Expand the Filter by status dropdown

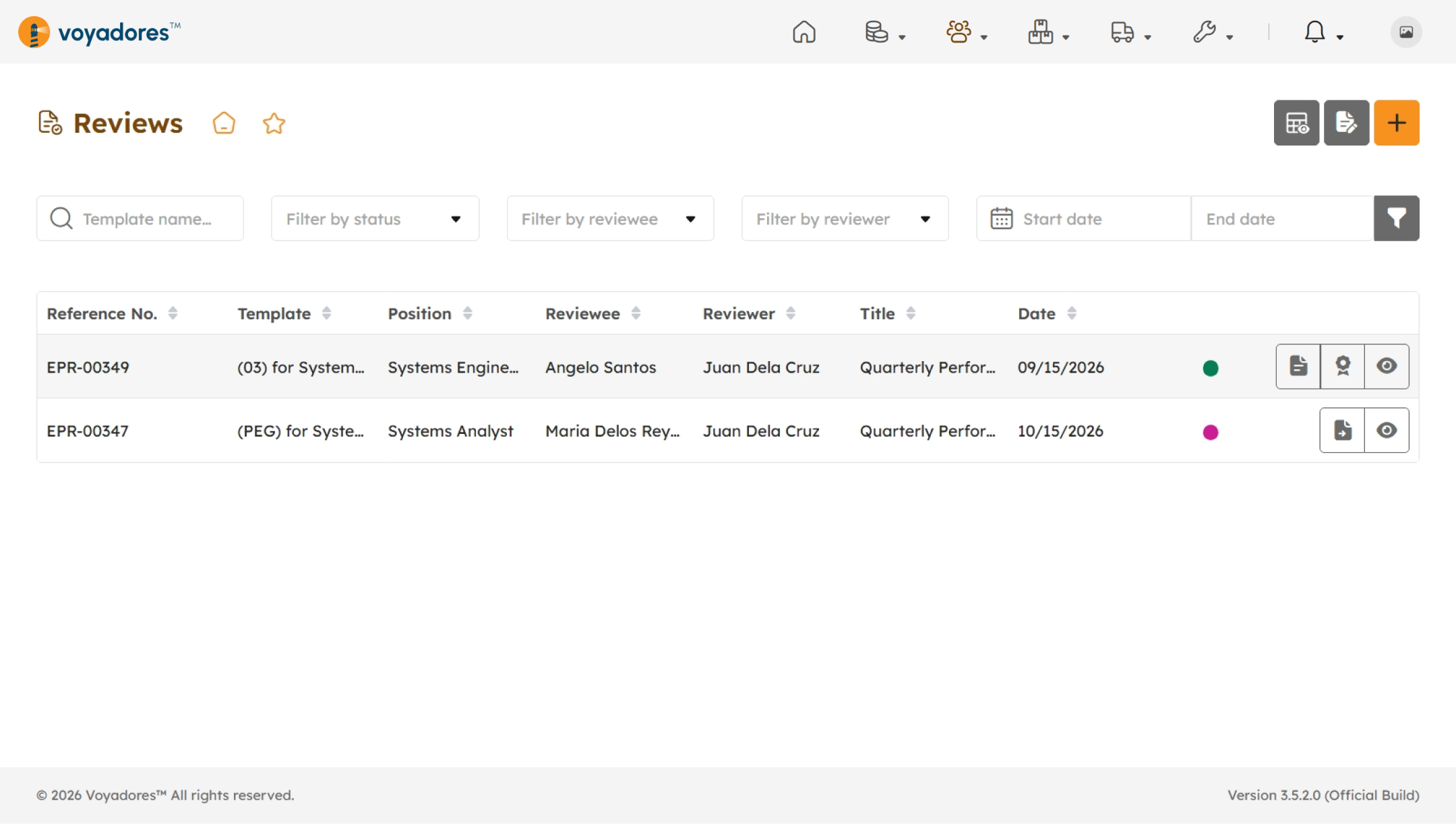pyautogui.click(x=375, y=218)
